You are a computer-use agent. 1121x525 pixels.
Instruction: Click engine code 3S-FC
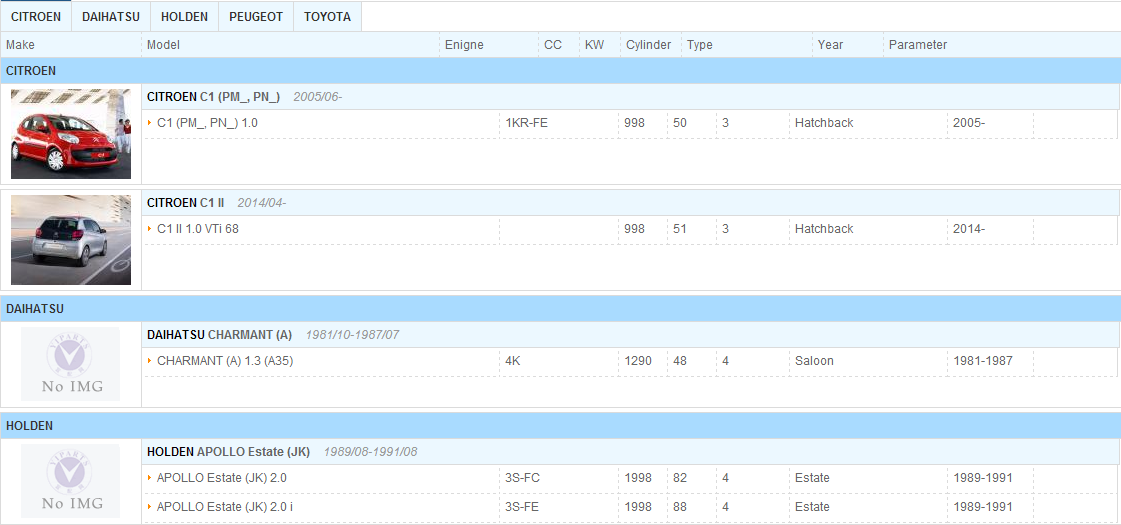pyautogui.click(x=523, y=478)
